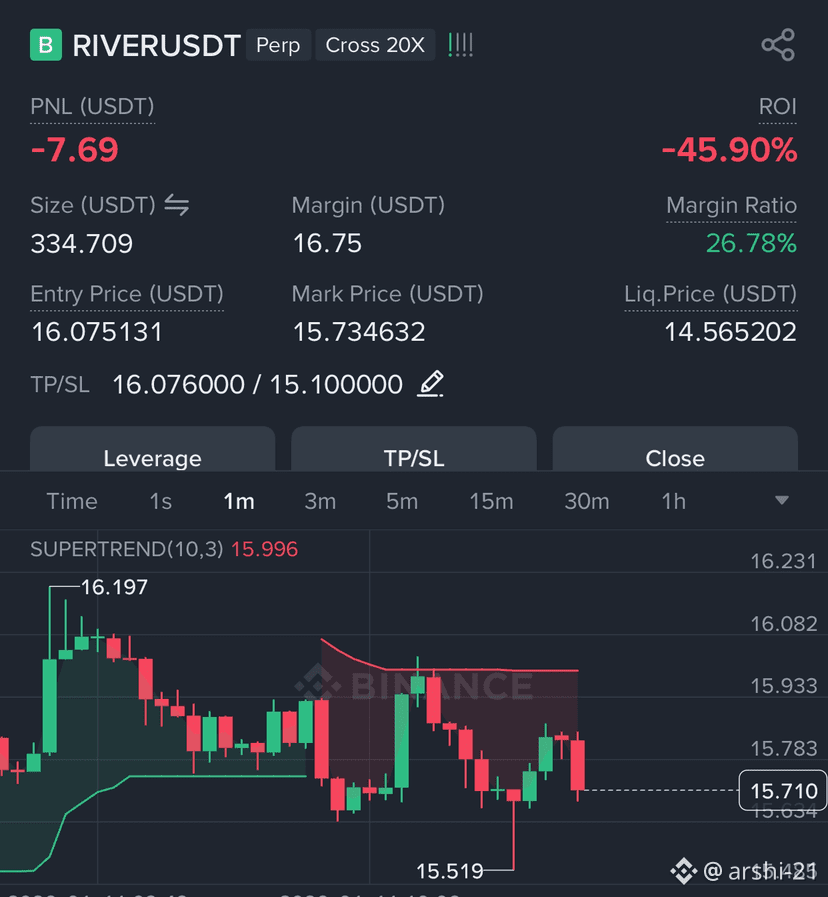Screen dimensions: 828x897
Task: Tap the Margin Ratio label
Action: click(731, 205)
